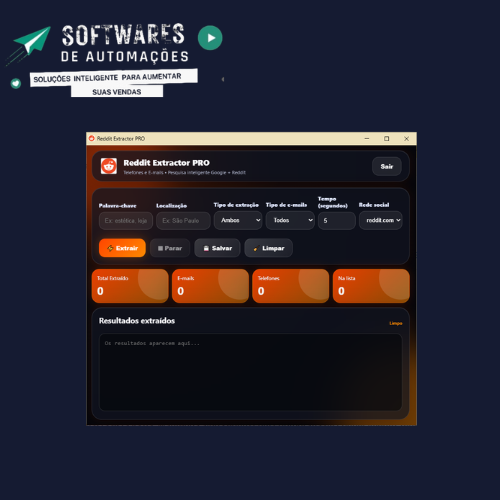Save results using the Salvar button
This screenshot has height=500, width=500.
[217, 248]
